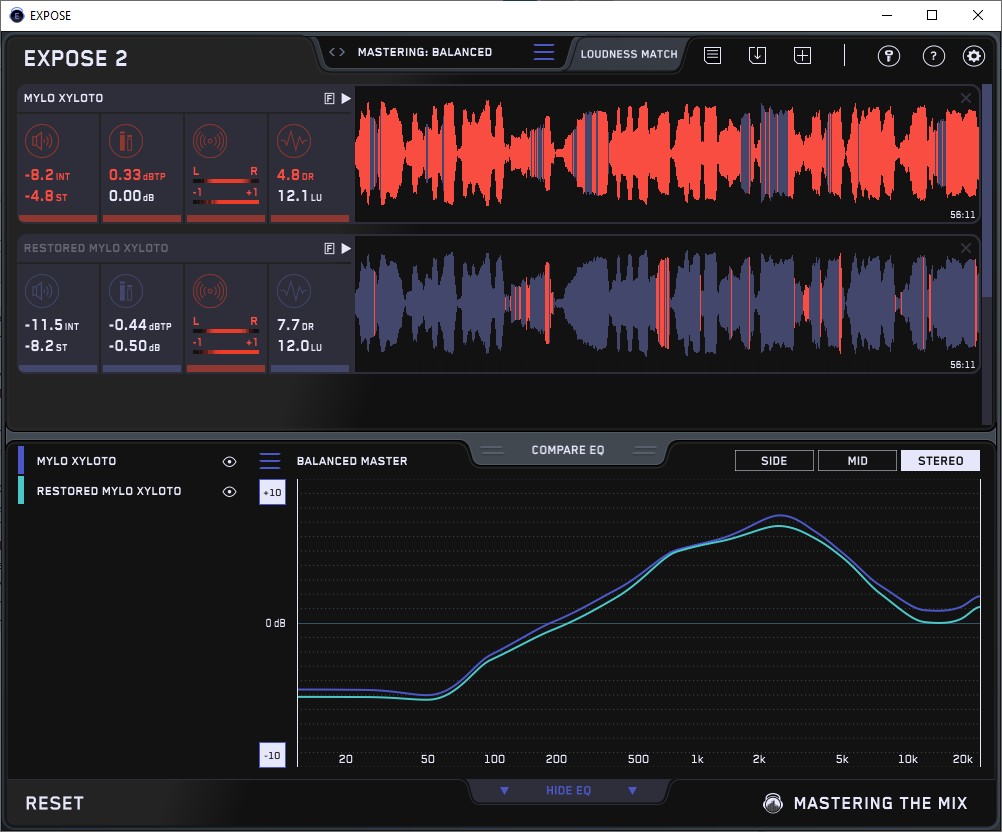Click the Reset button
Viewport: 1002px width, 832px height.
55,803
